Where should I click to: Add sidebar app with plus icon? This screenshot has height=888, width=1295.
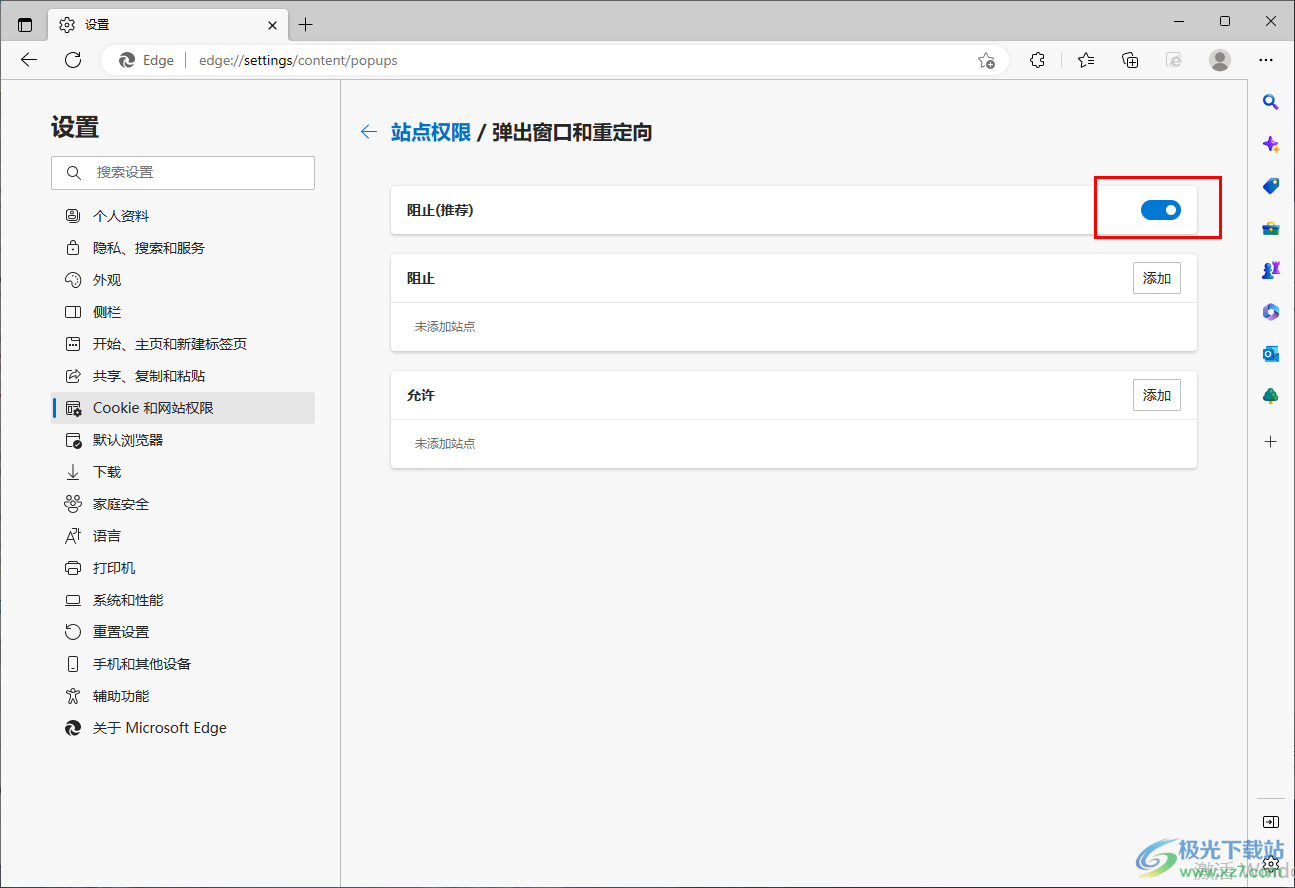tap(1271, 441)
